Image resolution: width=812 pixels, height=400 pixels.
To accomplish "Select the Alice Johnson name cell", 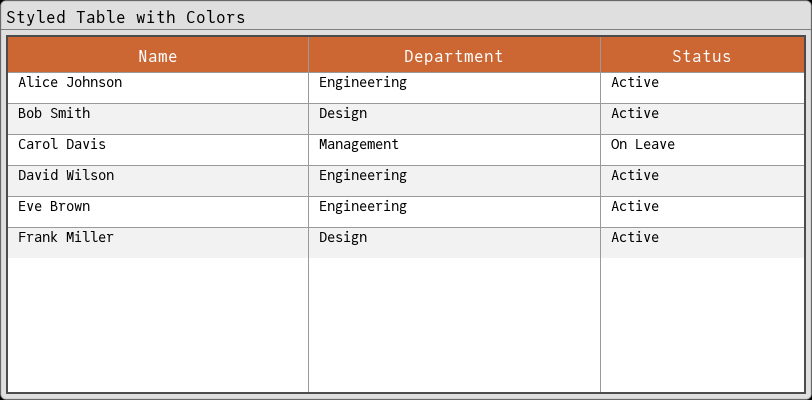I will (70, 83).
